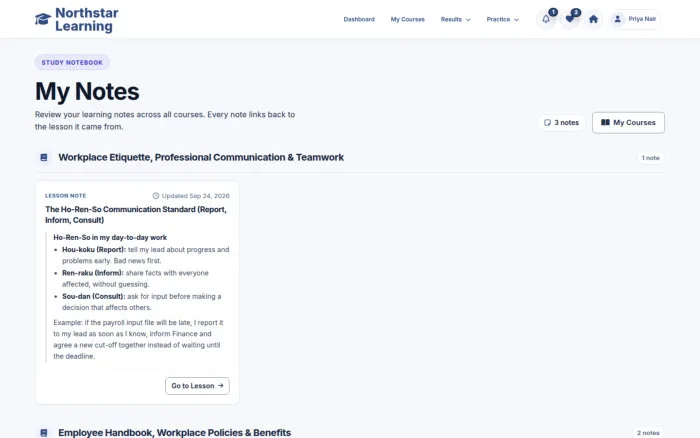The width and height of the screenshot is (700, 438).
Task: Click the Go to Lesson button
Action: [x=197, y=386]
